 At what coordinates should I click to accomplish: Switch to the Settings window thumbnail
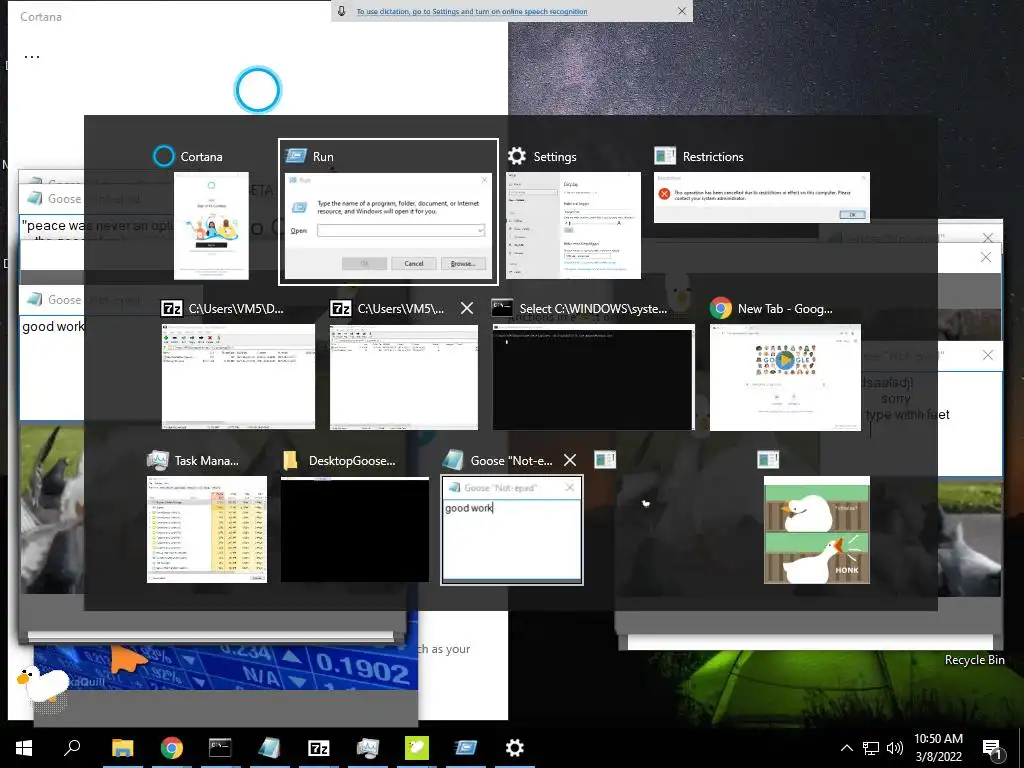pyautogui.click(x=573, y=225)
